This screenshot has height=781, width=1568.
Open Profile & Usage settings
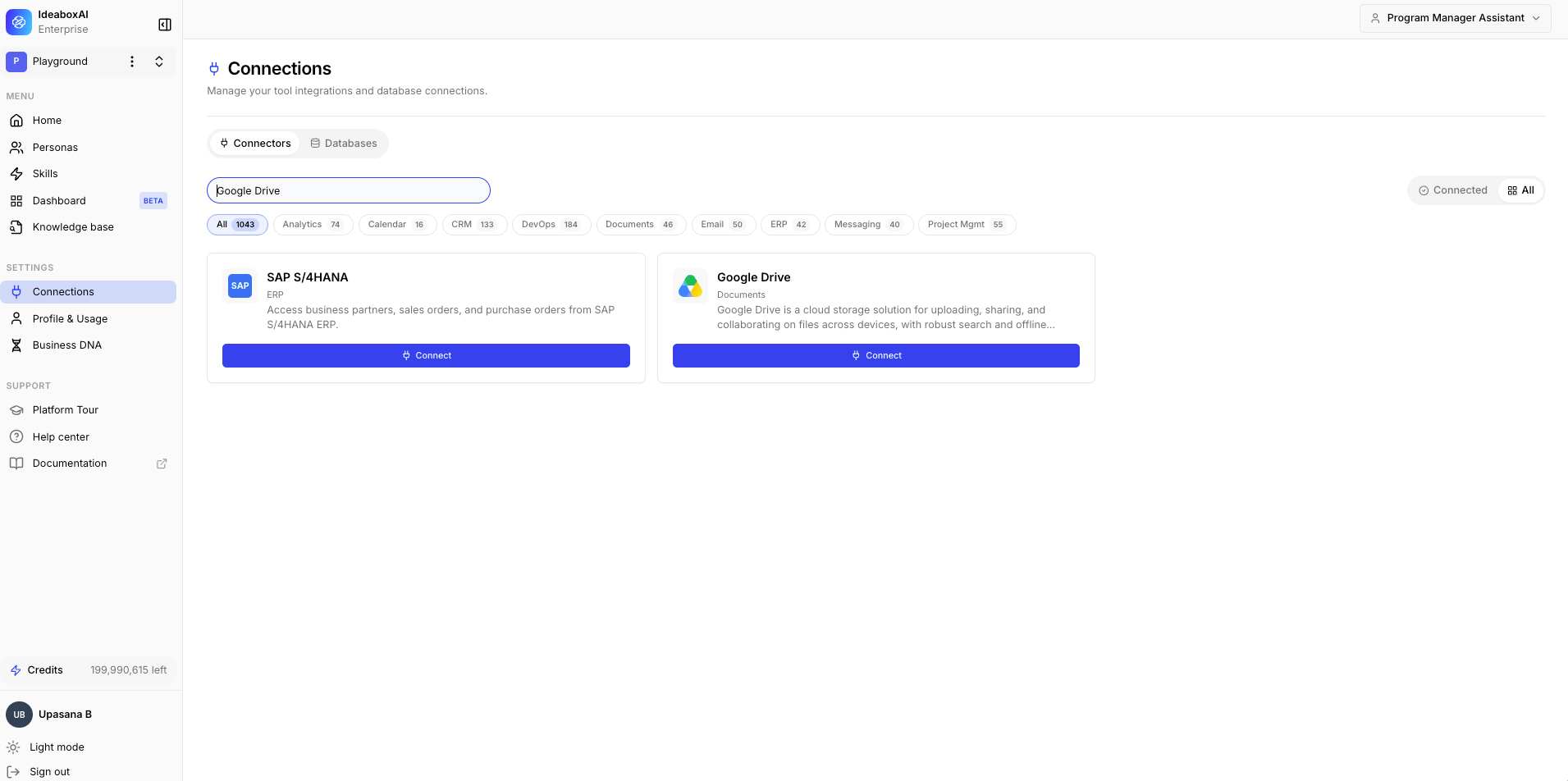pyautogui.click(x=89, y=319)
